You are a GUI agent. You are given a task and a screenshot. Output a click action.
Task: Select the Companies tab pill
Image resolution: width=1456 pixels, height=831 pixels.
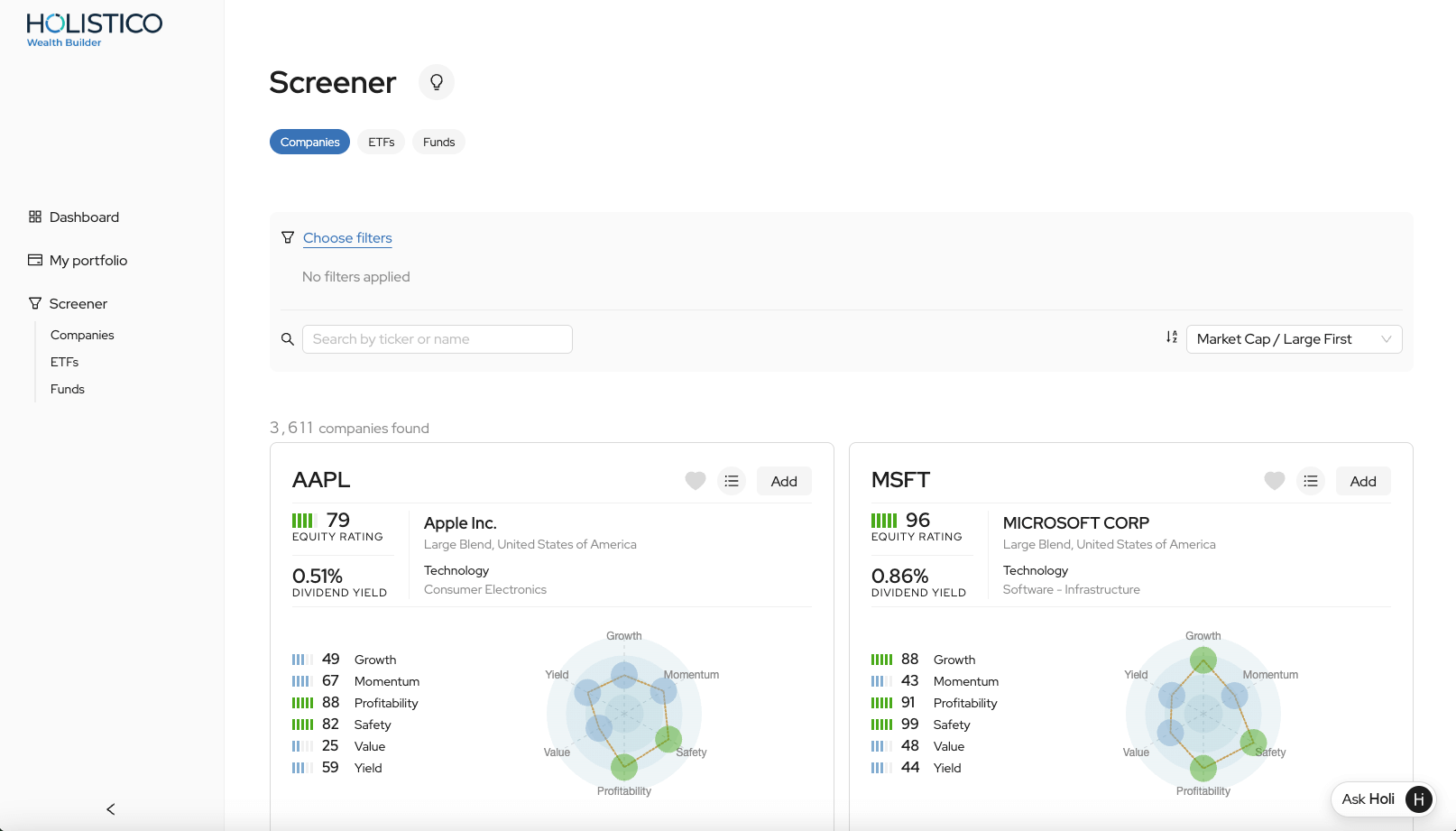click(309, 142)
